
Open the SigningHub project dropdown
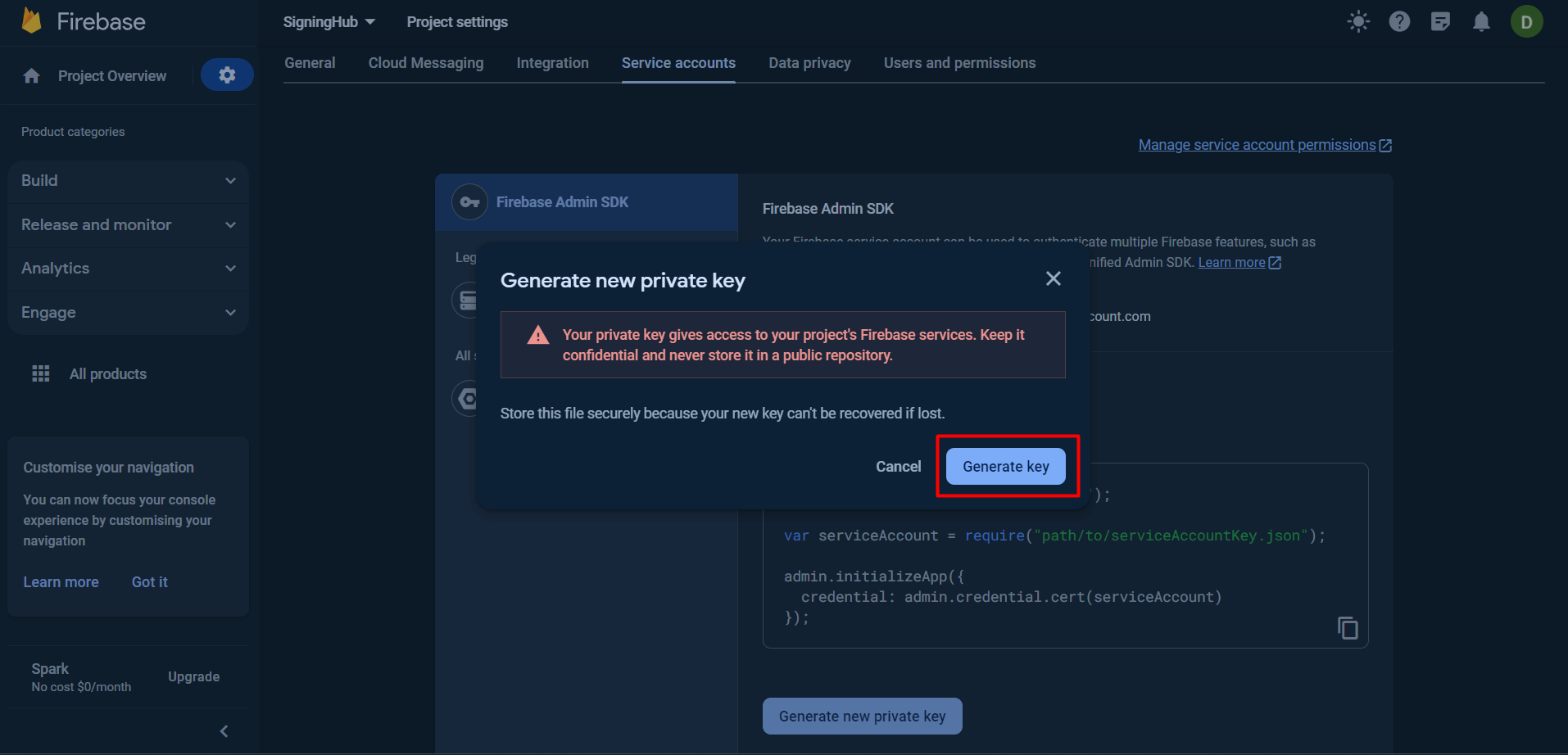(329, 22)
